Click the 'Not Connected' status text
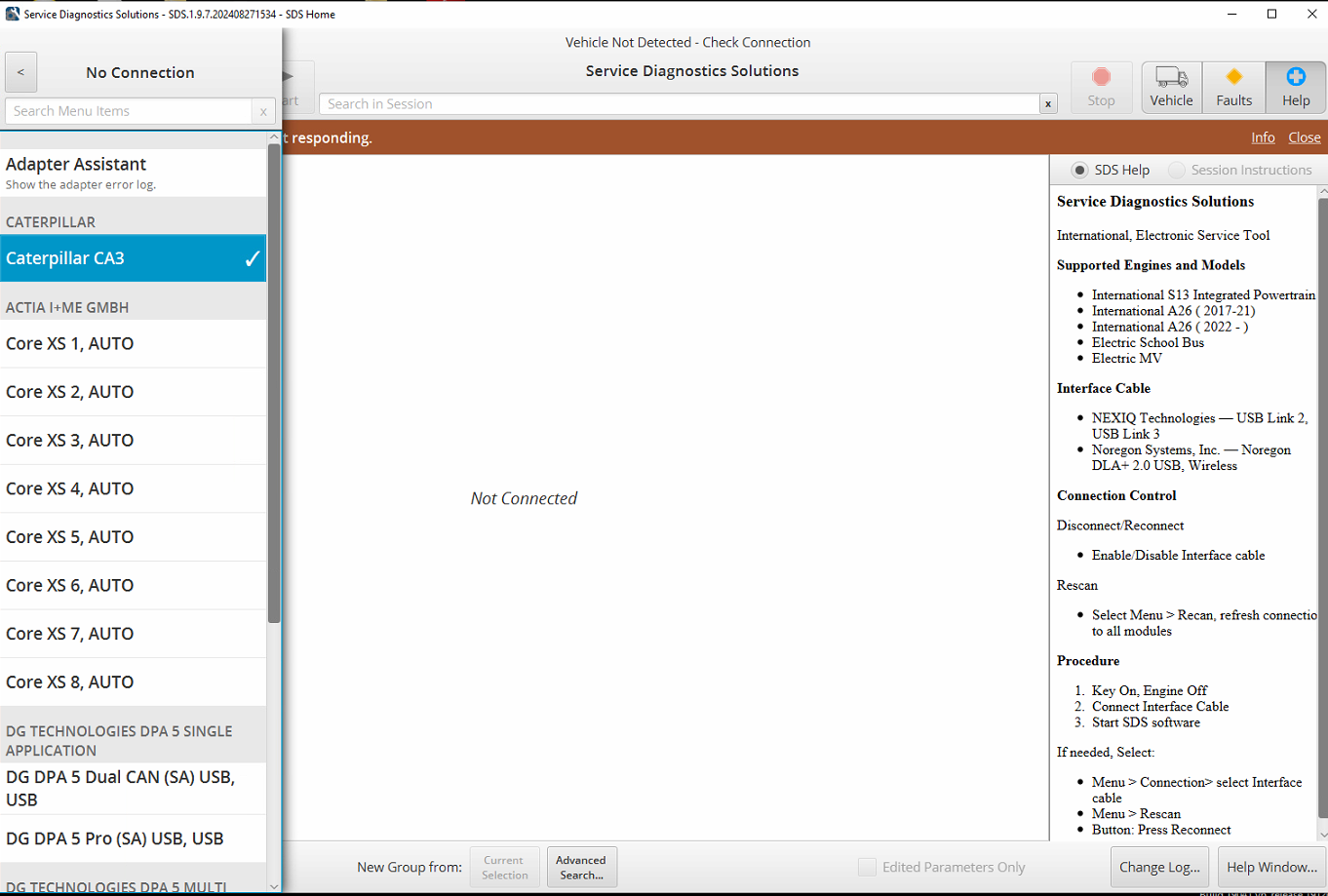 pos(524,498)
